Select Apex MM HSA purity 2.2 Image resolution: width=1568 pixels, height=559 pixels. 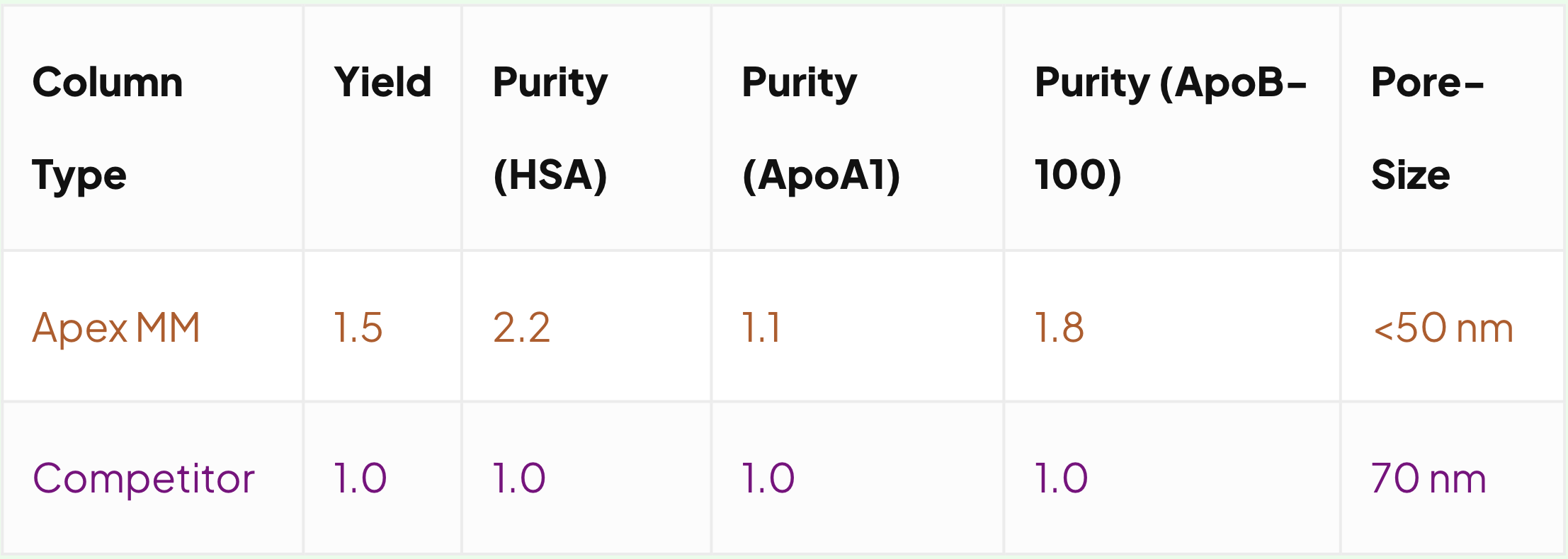point(522,328)
